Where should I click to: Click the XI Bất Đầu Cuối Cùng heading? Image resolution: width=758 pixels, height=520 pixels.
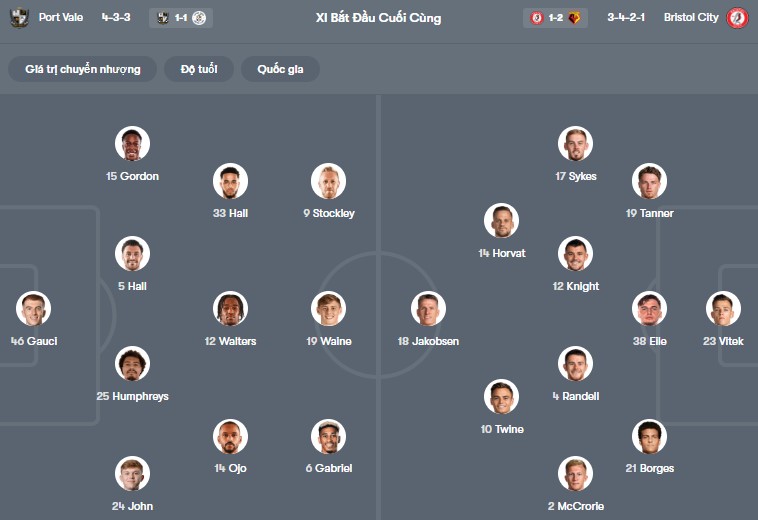pyautogui.click(x=378, y=18)
